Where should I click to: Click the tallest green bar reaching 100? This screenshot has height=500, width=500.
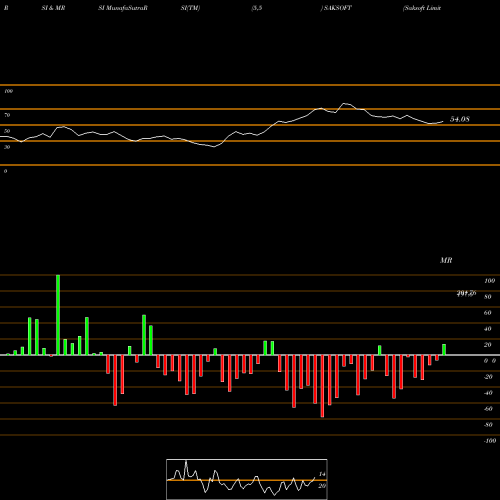pyautogui.click(x=58, y=315)
